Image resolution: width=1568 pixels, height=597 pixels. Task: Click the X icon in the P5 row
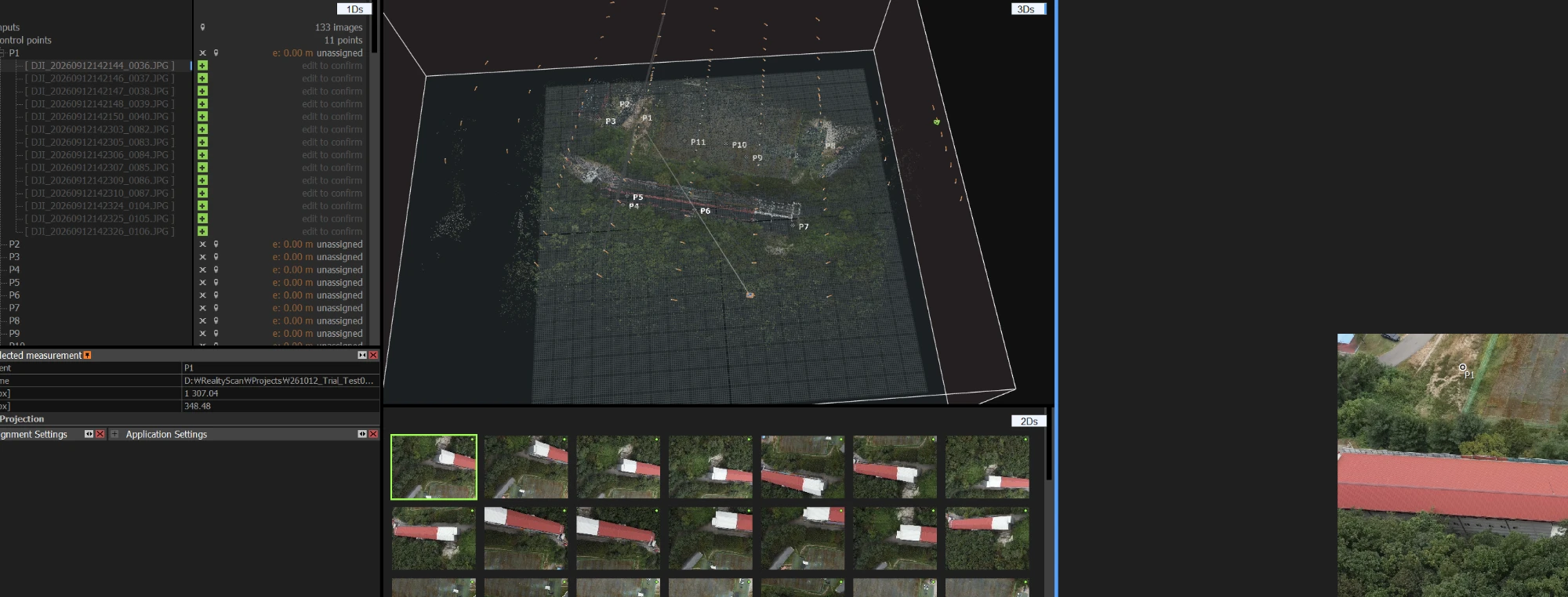click(x=202, y=283)
